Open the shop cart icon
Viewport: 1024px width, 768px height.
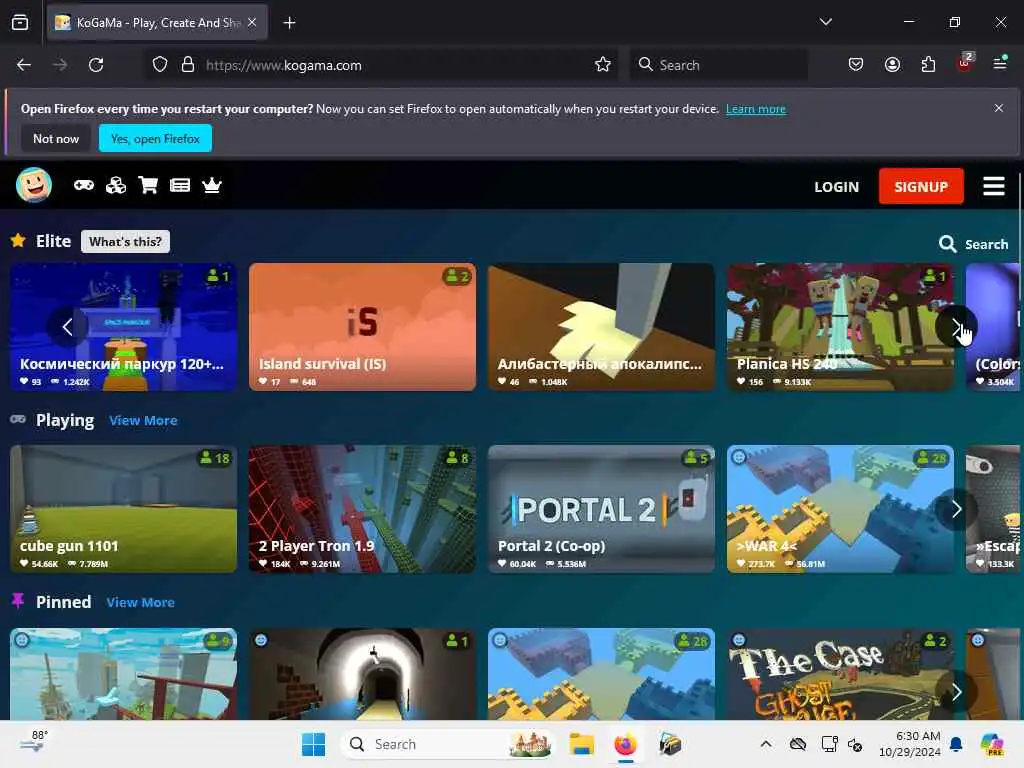[148, 185]
